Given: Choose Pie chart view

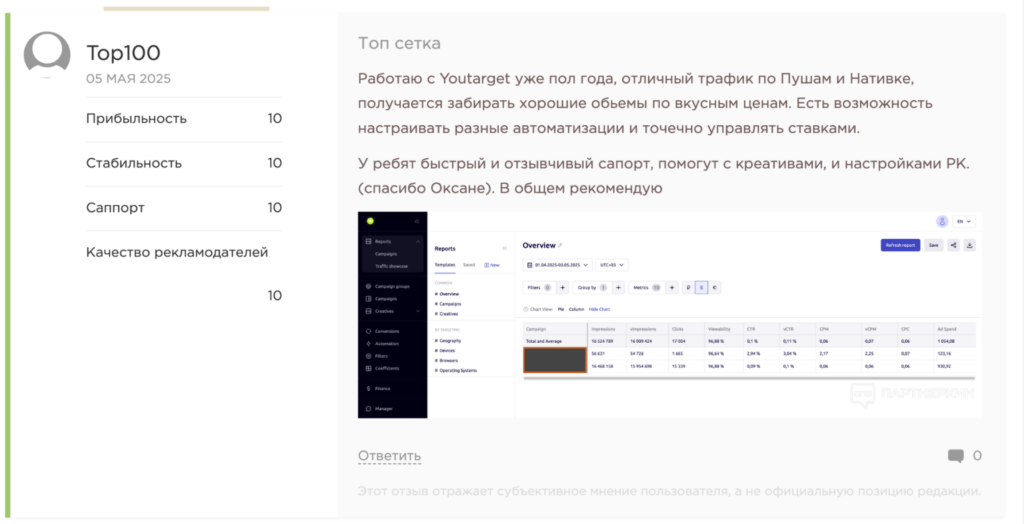Looking at the screenshot, I should tap(560, 309).
